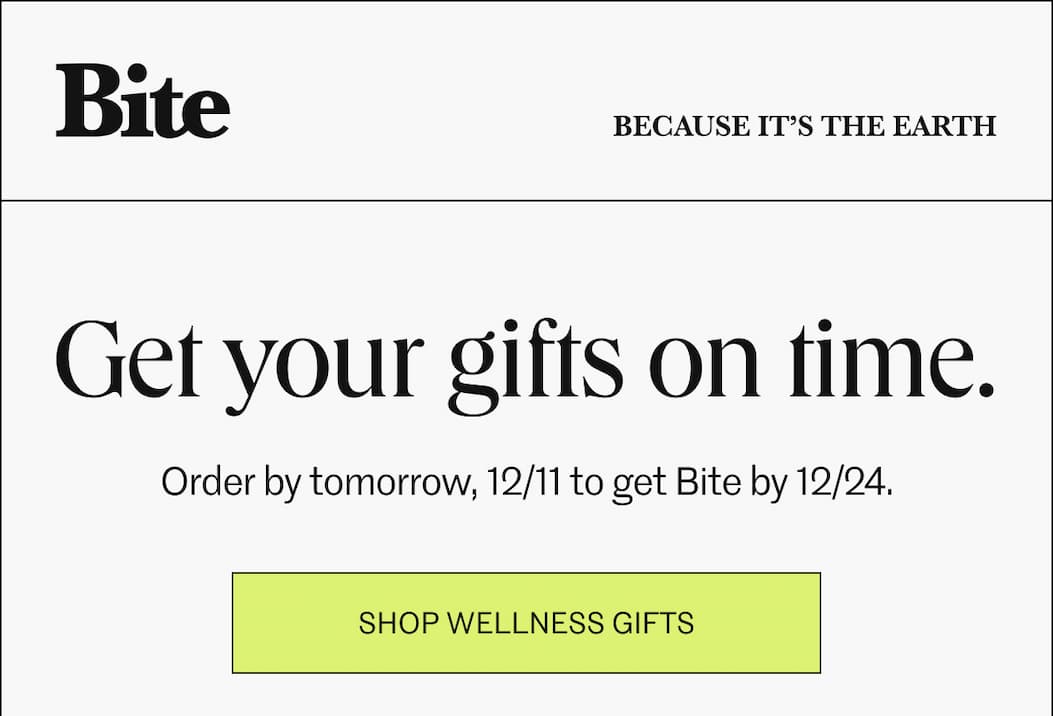1053x716 pixels.
Task: Select the "BECAUSE IT'S THE EARTH" tagline
Action: [x=803, y=126]
